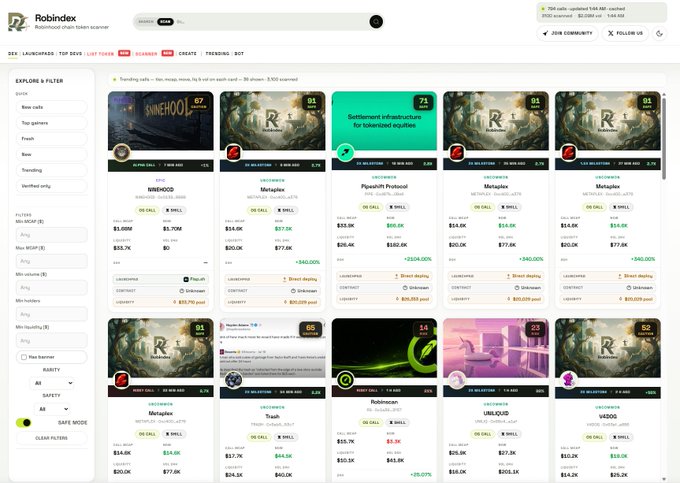
Task: Apply the Trending quick filter in sidebar
Action: [52, 170]
